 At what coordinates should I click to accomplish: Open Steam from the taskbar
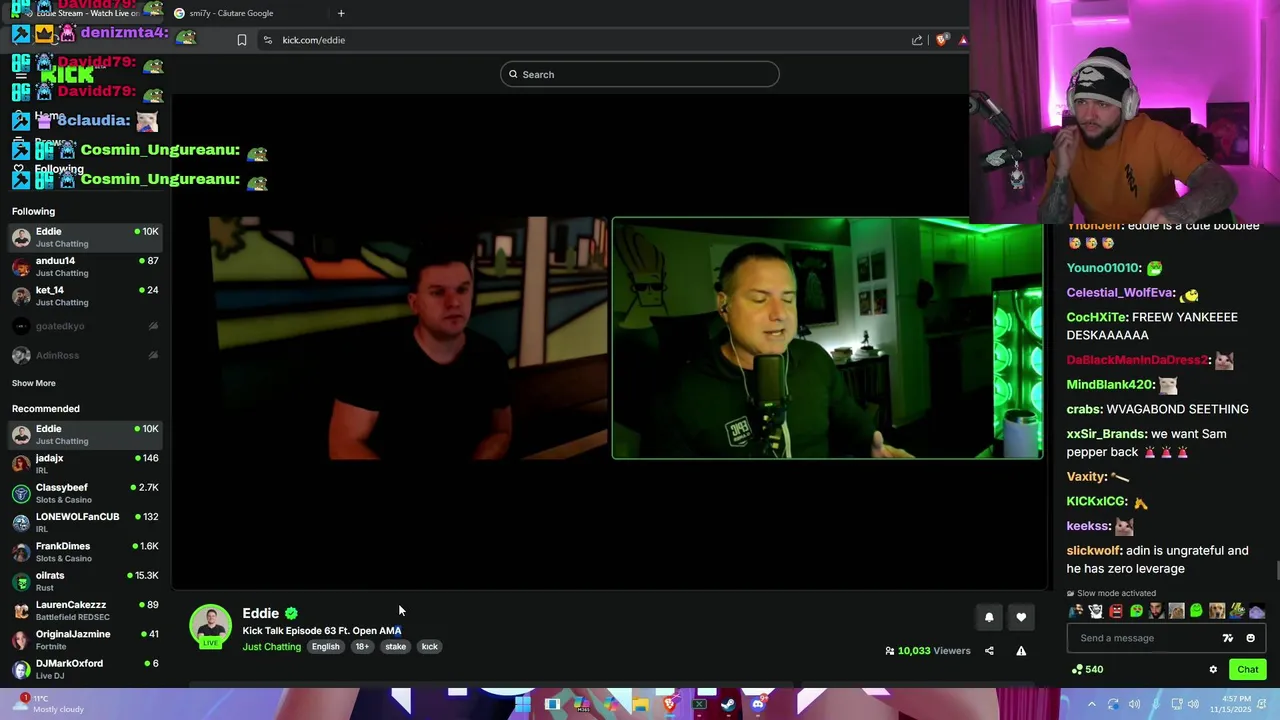[x=728, y=704]
